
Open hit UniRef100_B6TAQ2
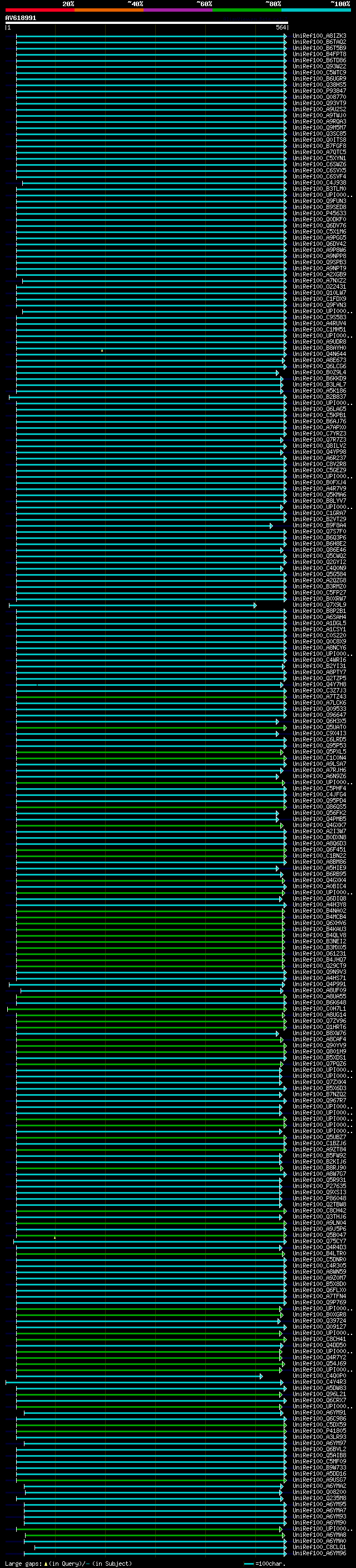(x=319, y=42)
